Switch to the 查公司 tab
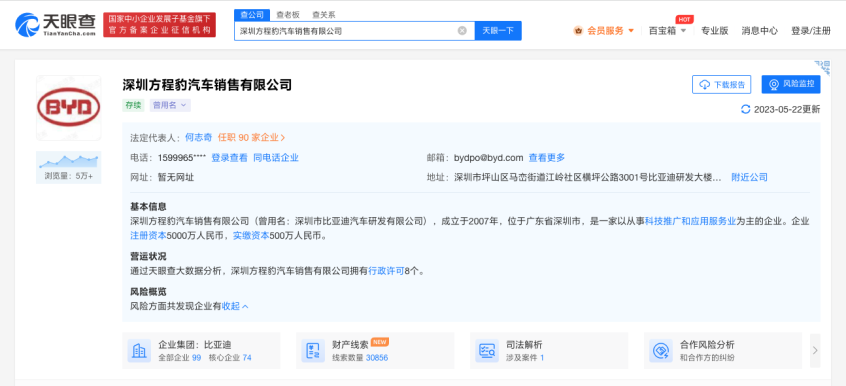 [251, 15]
